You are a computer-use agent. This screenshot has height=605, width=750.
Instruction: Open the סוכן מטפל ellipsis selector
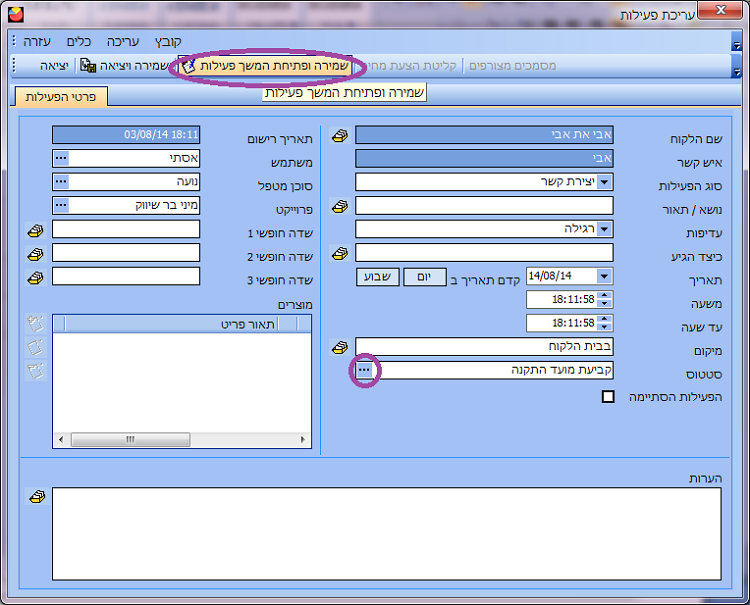pos(61,182)
